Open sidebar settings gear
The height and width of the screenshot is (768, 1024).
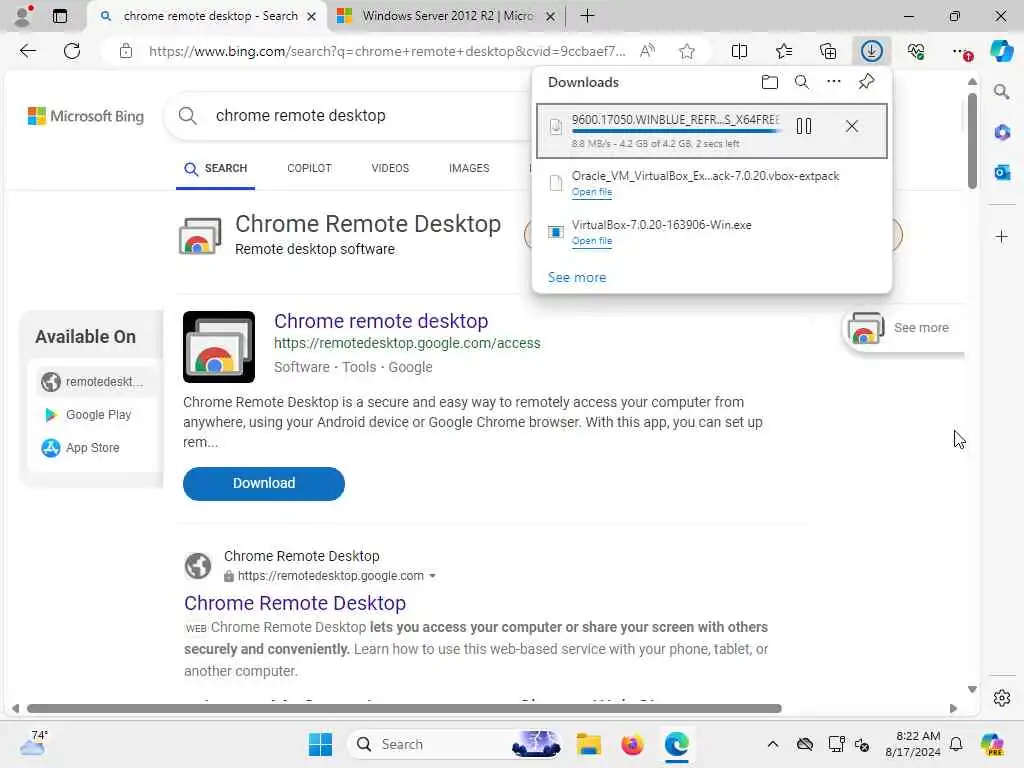point(1002,698)
